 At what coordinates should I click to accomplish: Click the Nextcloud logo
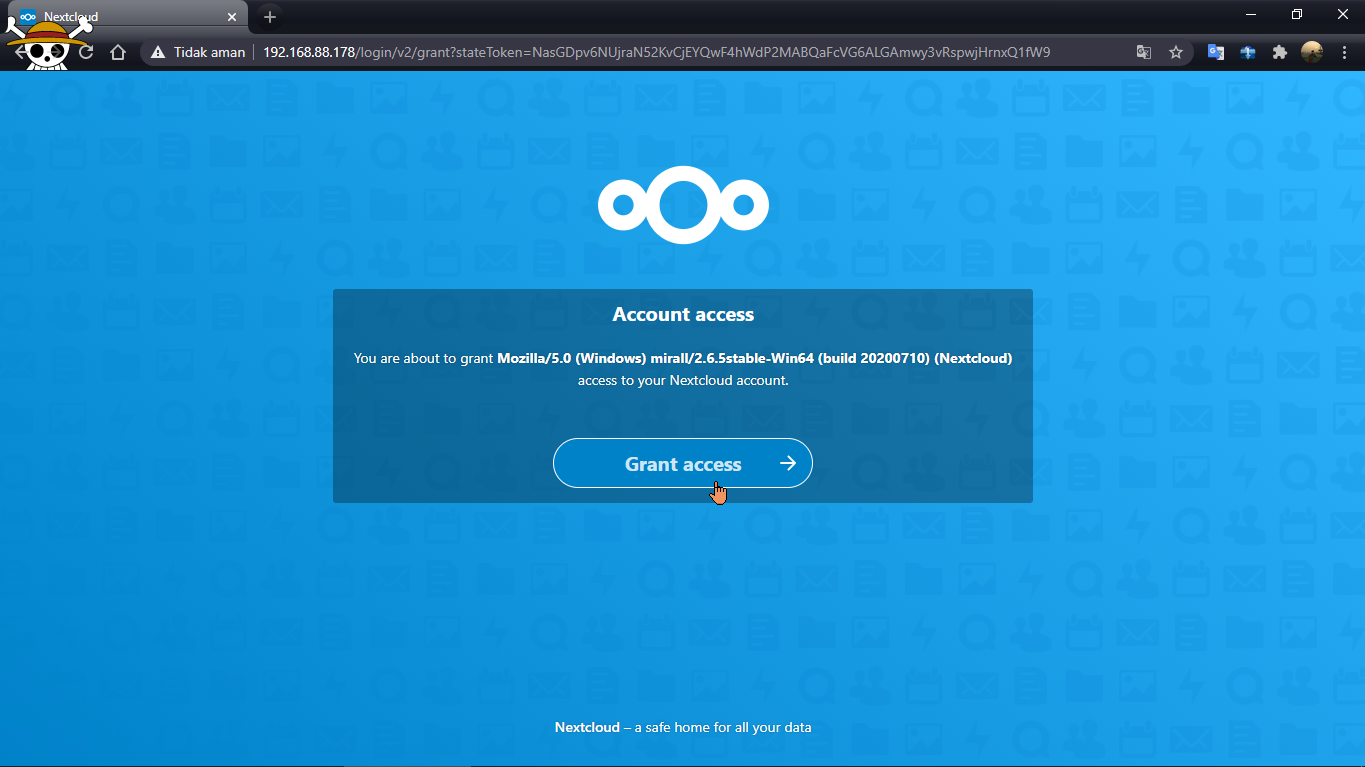683,205
